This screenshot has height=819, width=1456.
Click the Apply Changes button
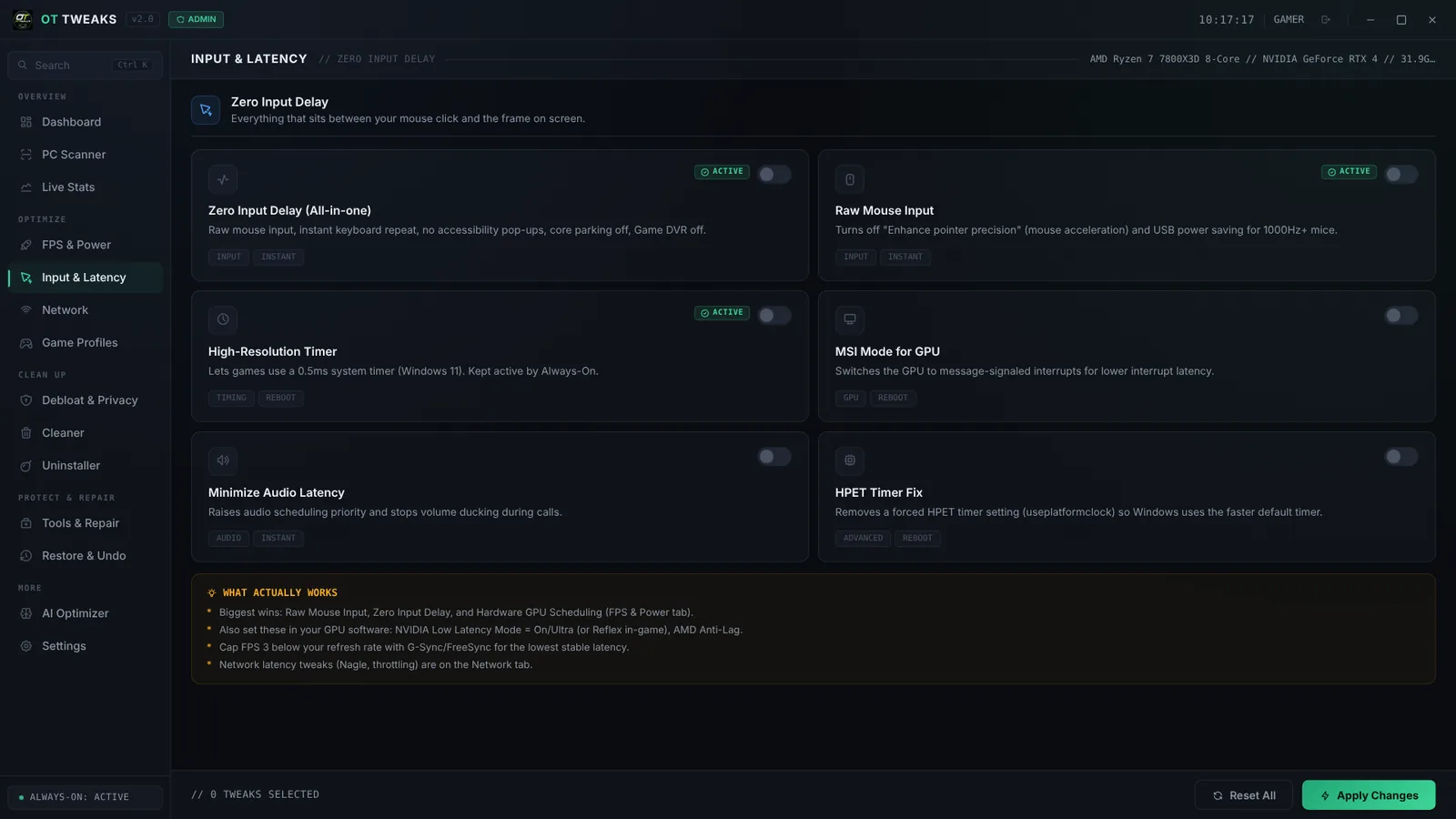click(1369, 795)
